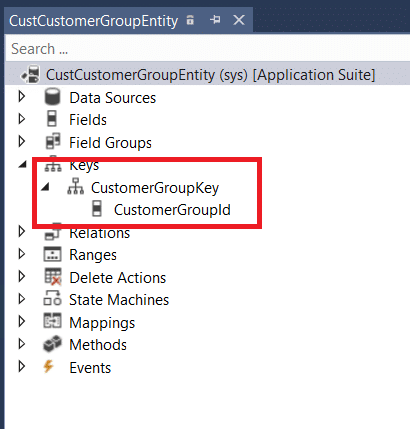Click the Methods cubes icon
This screenshot has width=410, height=429.
click(x=53, y=344)
